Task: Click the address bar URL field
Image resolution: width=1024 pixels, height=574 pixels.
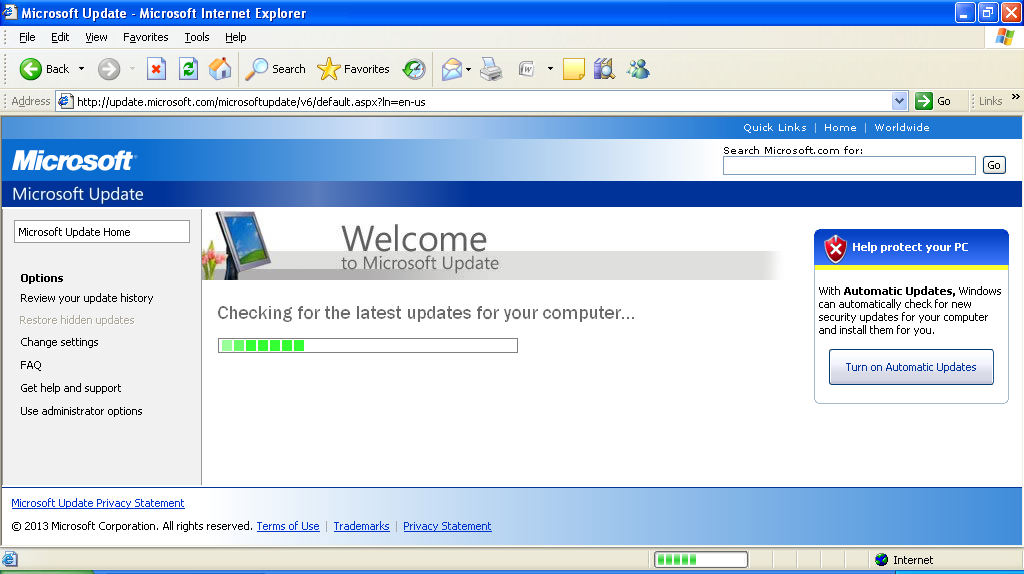Action: point(483,101)
